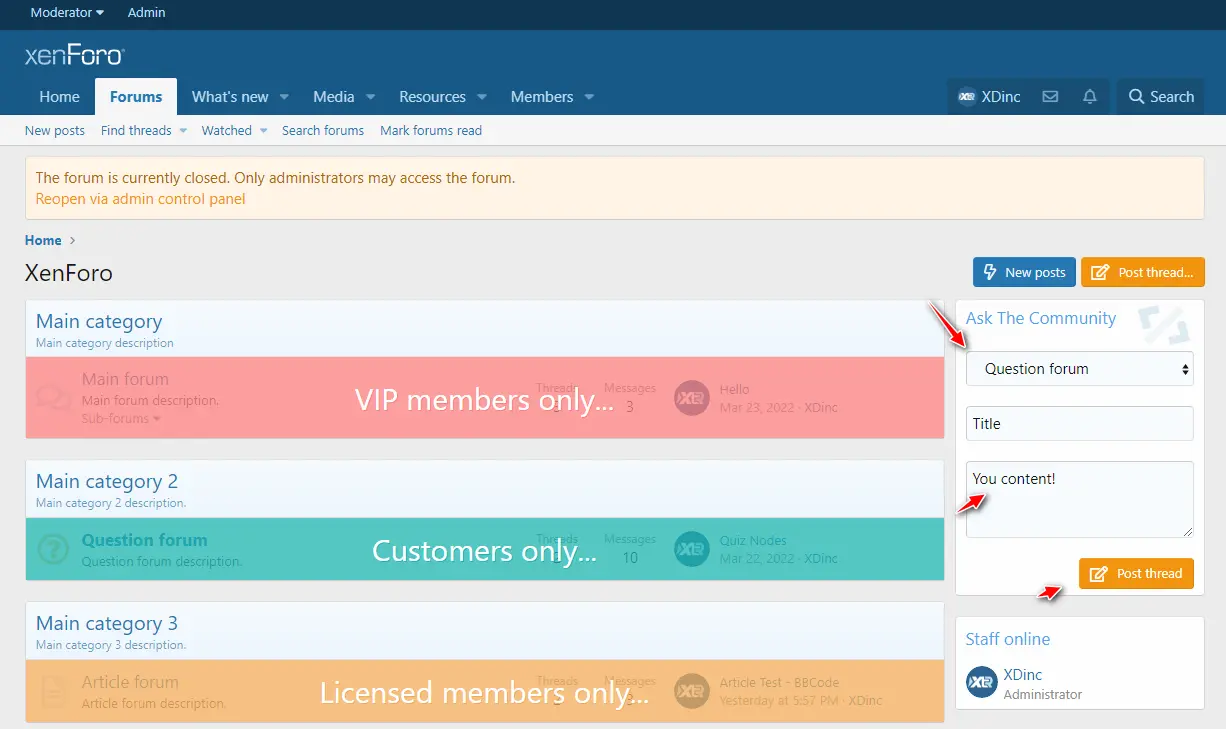Expand the What's new dropdown arrow
This screenshot has height=729, width=1226.
[284, 97]
